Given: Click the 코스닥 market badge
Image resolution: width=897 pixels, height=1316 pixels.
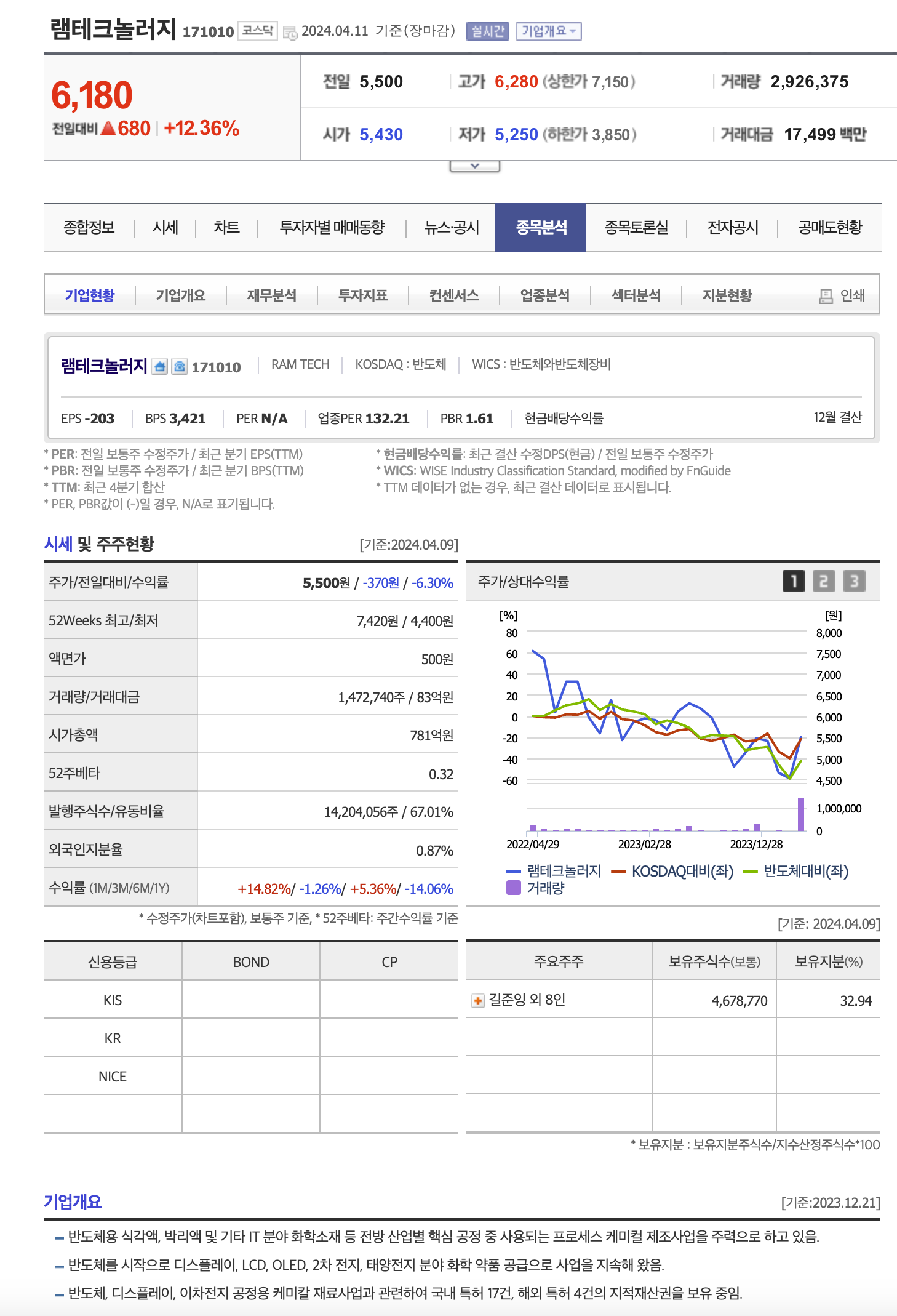Looking at the screenshot, I should pyautogui.click(x=258, y=30).
